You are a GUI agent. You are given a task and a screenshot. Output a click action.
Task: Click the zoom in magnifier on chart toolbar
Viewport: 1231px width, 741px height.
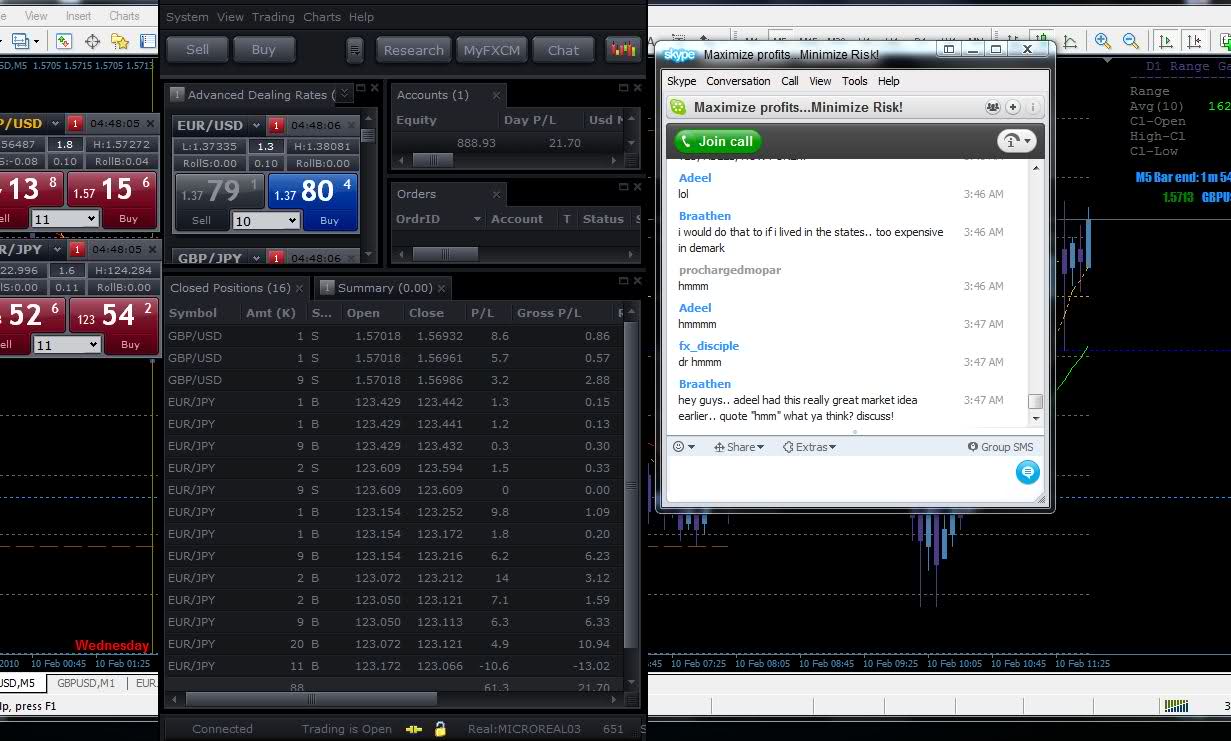pos(1102,41)
